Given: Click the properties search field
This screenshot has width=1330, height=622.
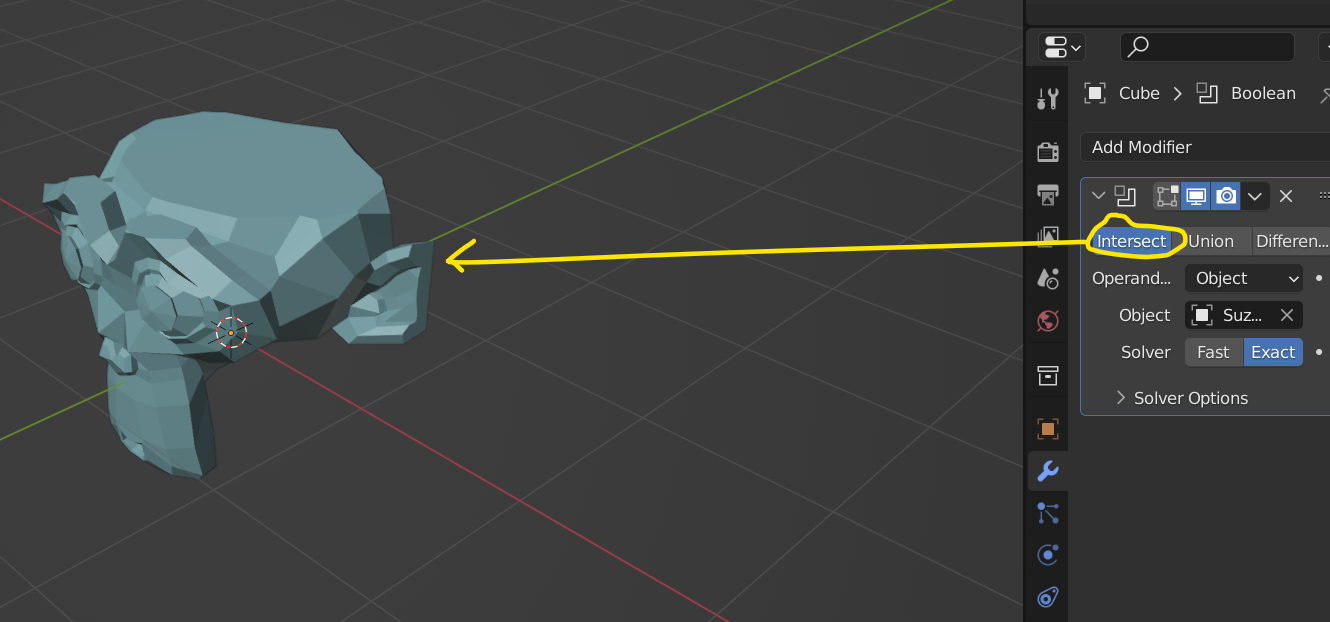Looking at the screenshot, I should 1207,46.
